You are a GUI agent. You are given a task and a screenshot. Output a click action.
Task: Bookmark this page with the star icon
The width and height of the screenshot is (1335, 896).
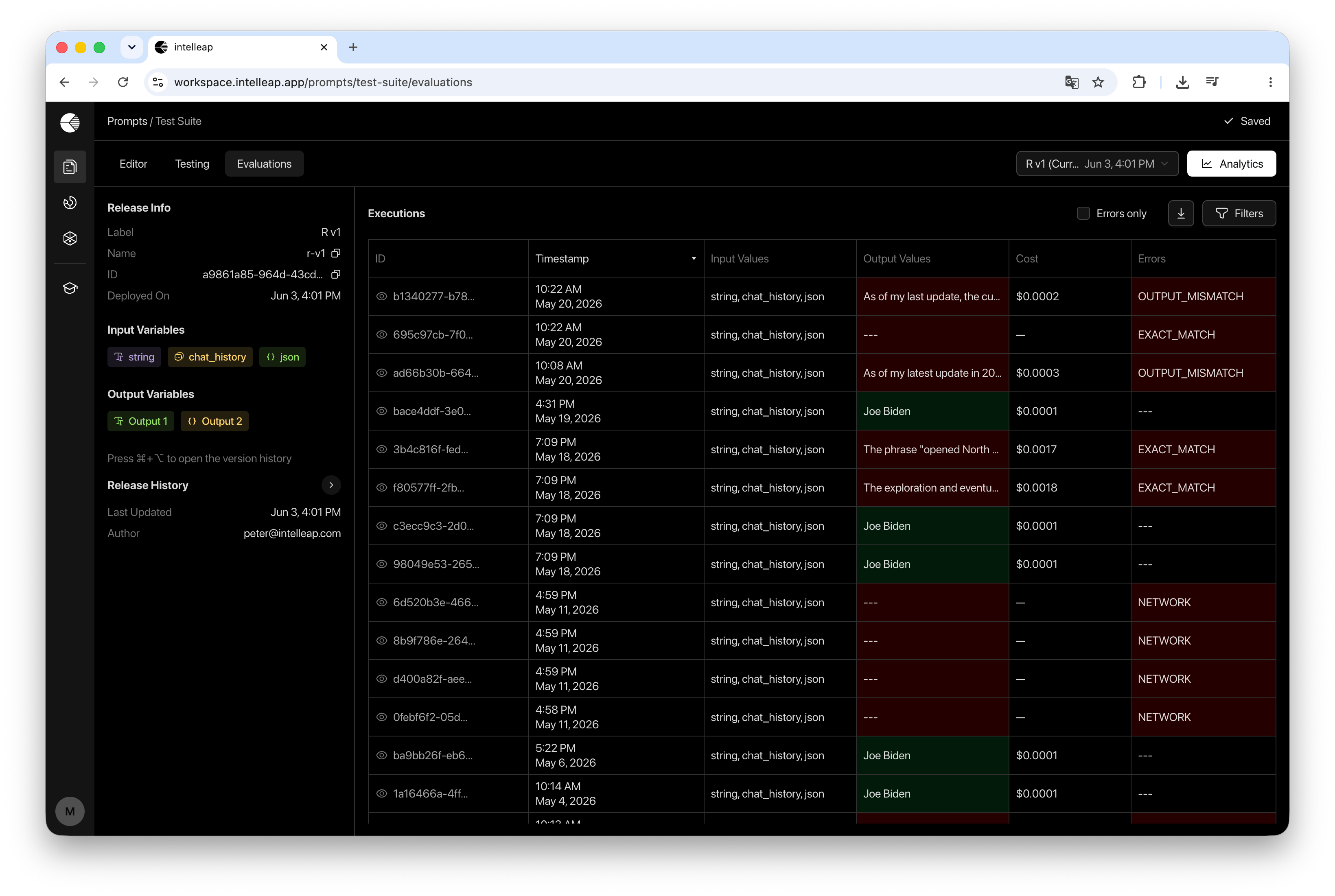[x=1098, y=82]
